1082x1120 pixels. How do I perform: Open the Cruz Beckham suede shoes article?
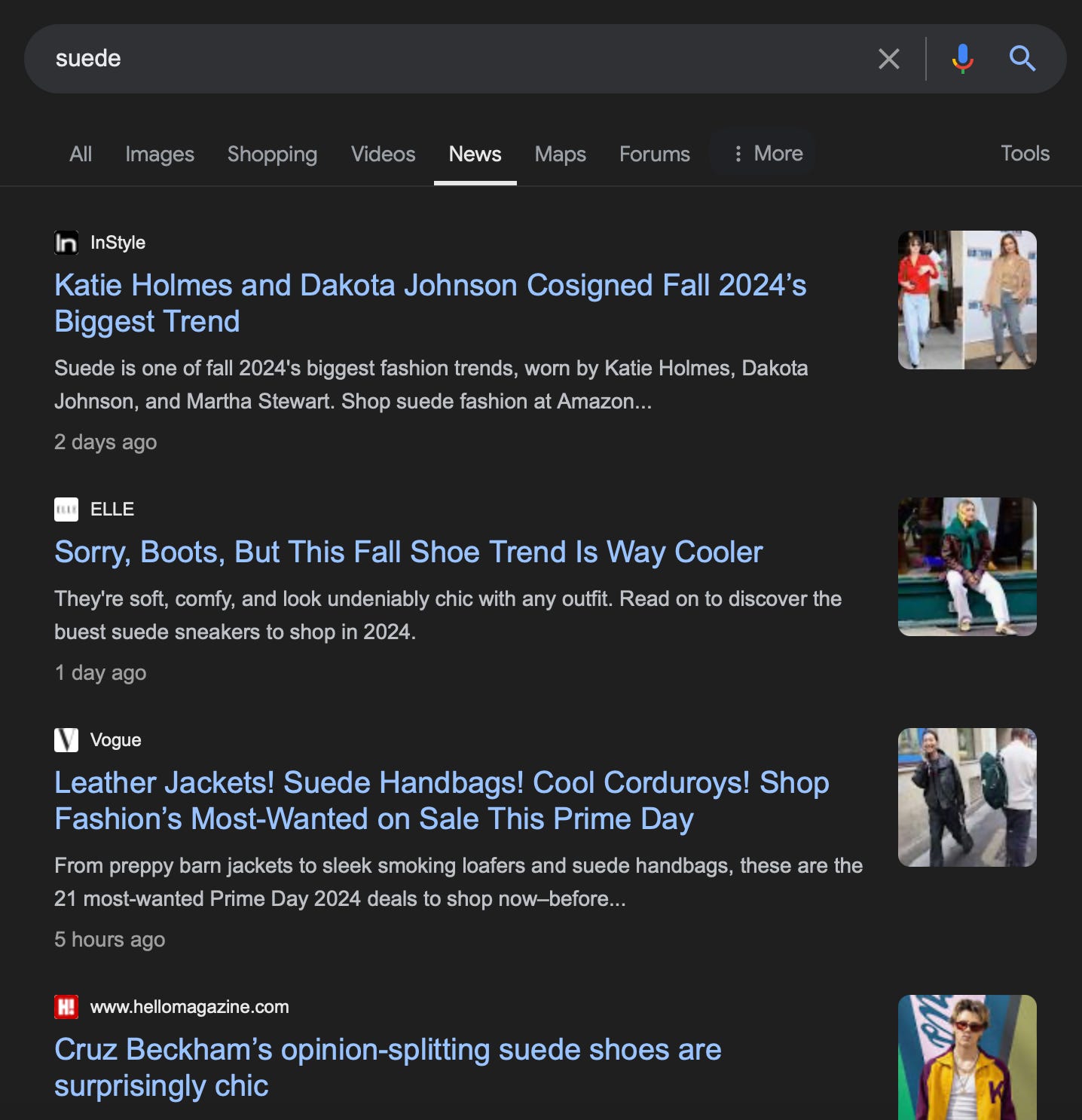point(388,1067)
